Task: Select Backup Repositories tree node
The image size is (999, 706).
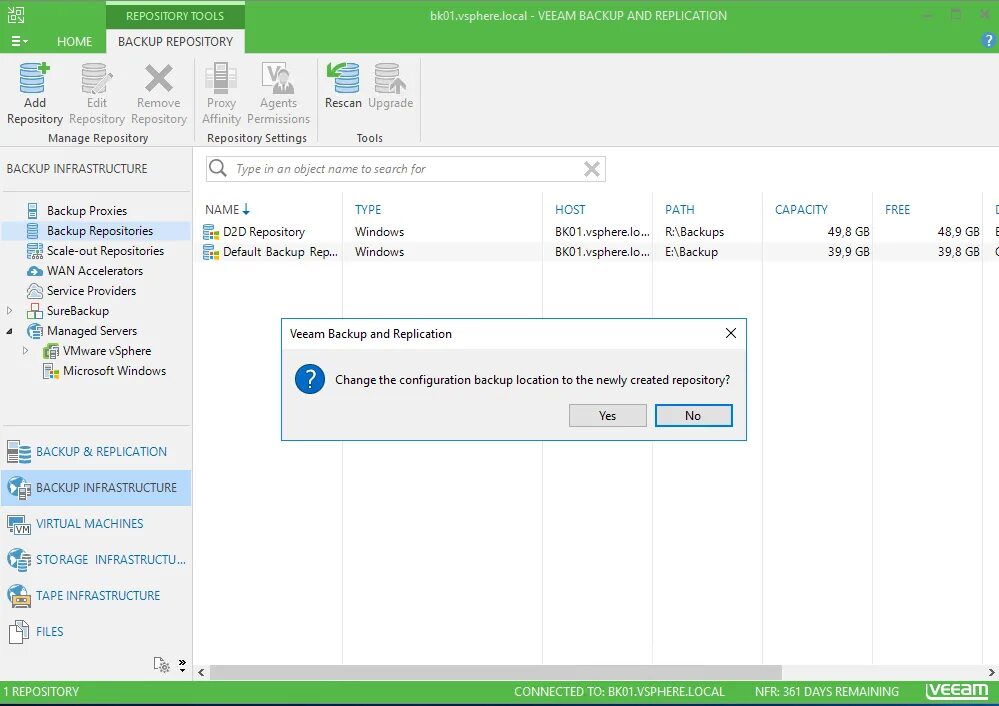Action: tap(99, 231)
